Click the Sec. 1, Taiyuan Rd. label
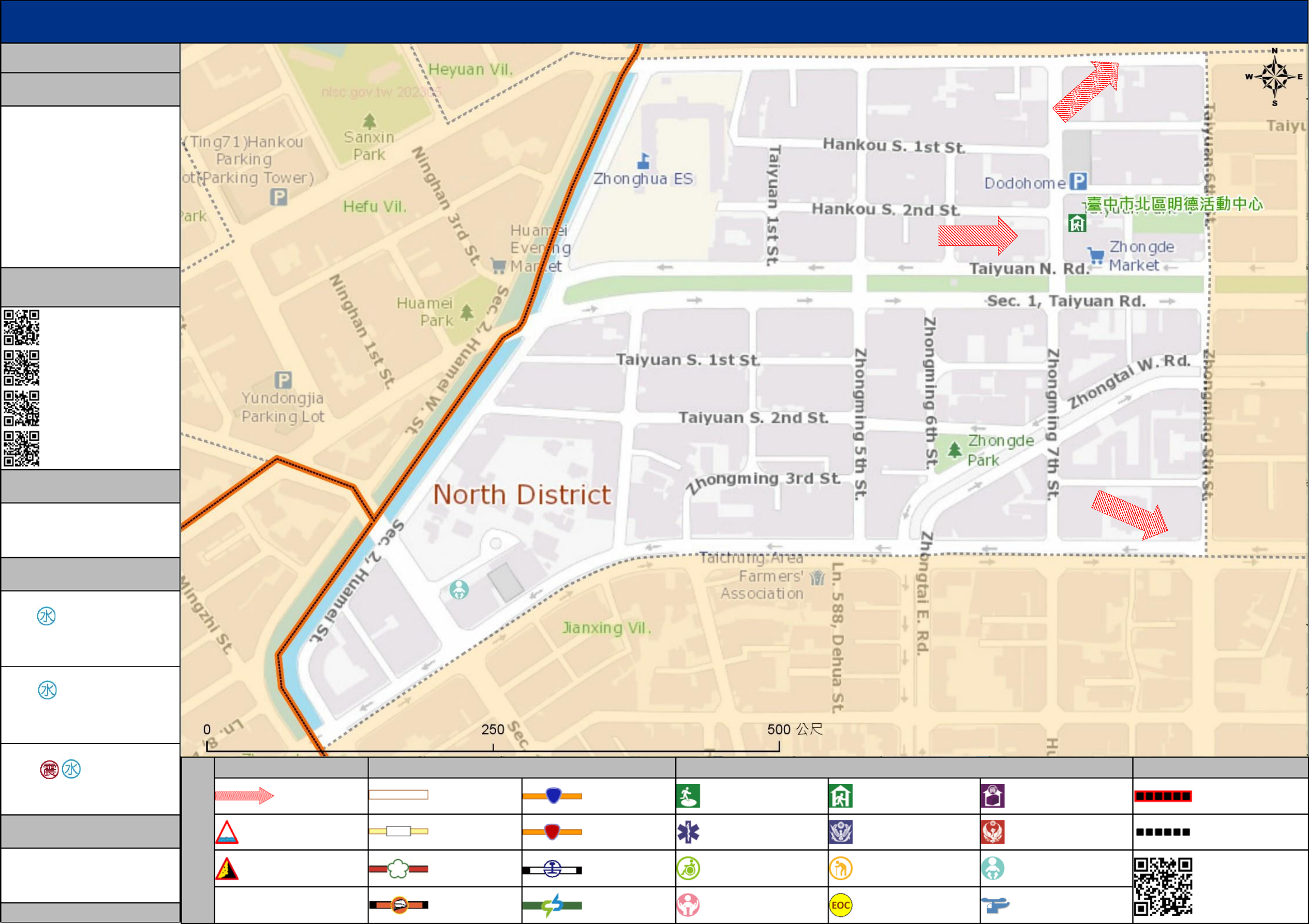Screen dimensions: 1309x924 tap(1066, 301)
